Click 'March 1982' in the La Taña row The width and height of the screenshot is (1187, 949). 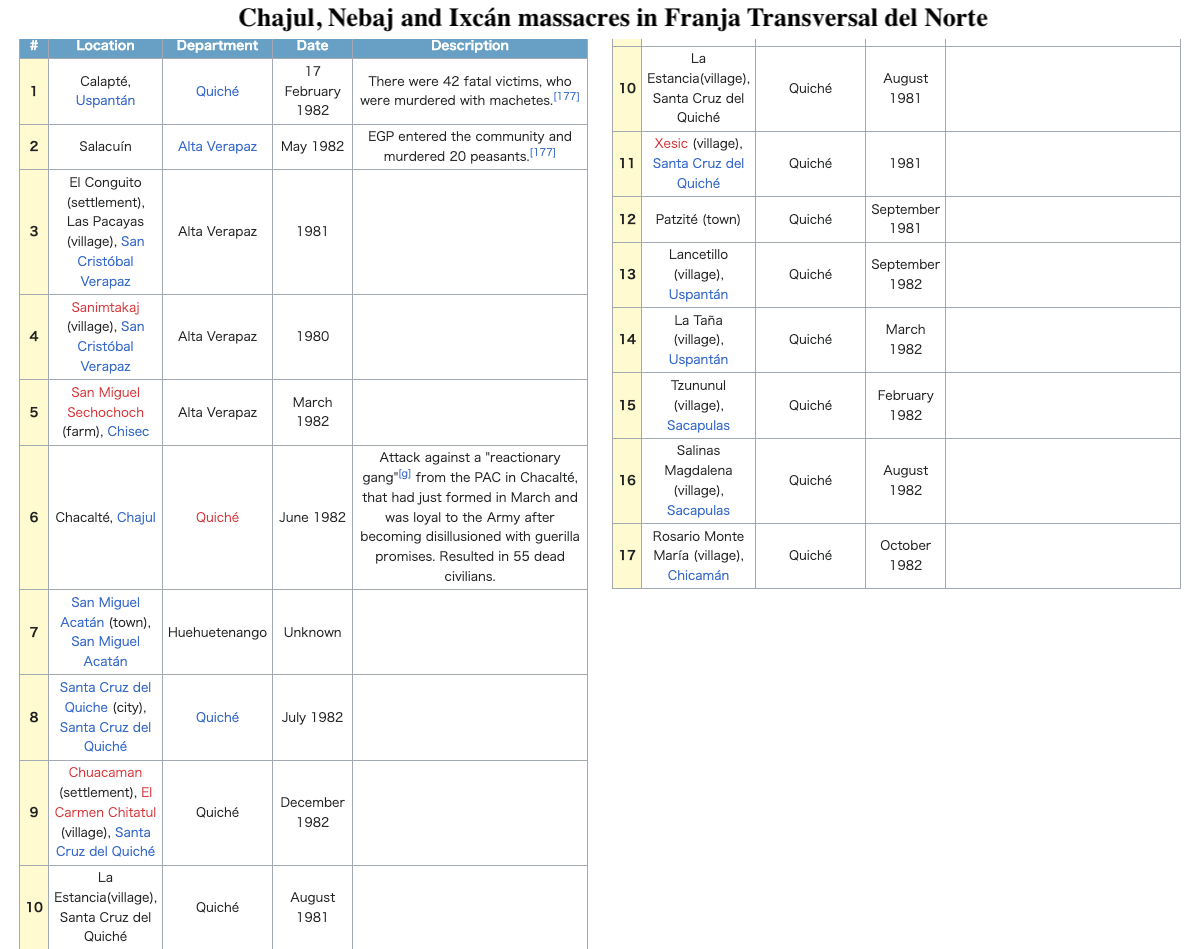[905, 340]
